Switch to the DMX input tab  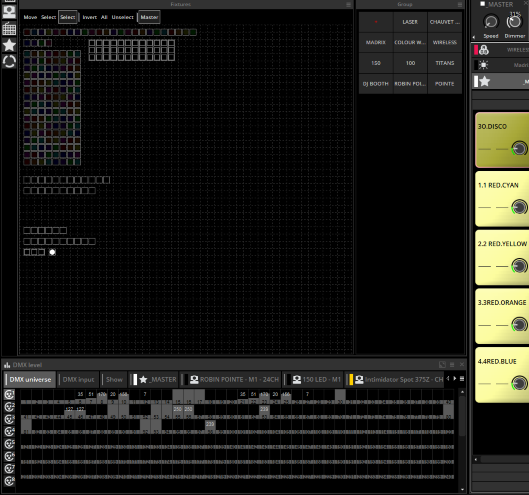click(x=78, y=380)
